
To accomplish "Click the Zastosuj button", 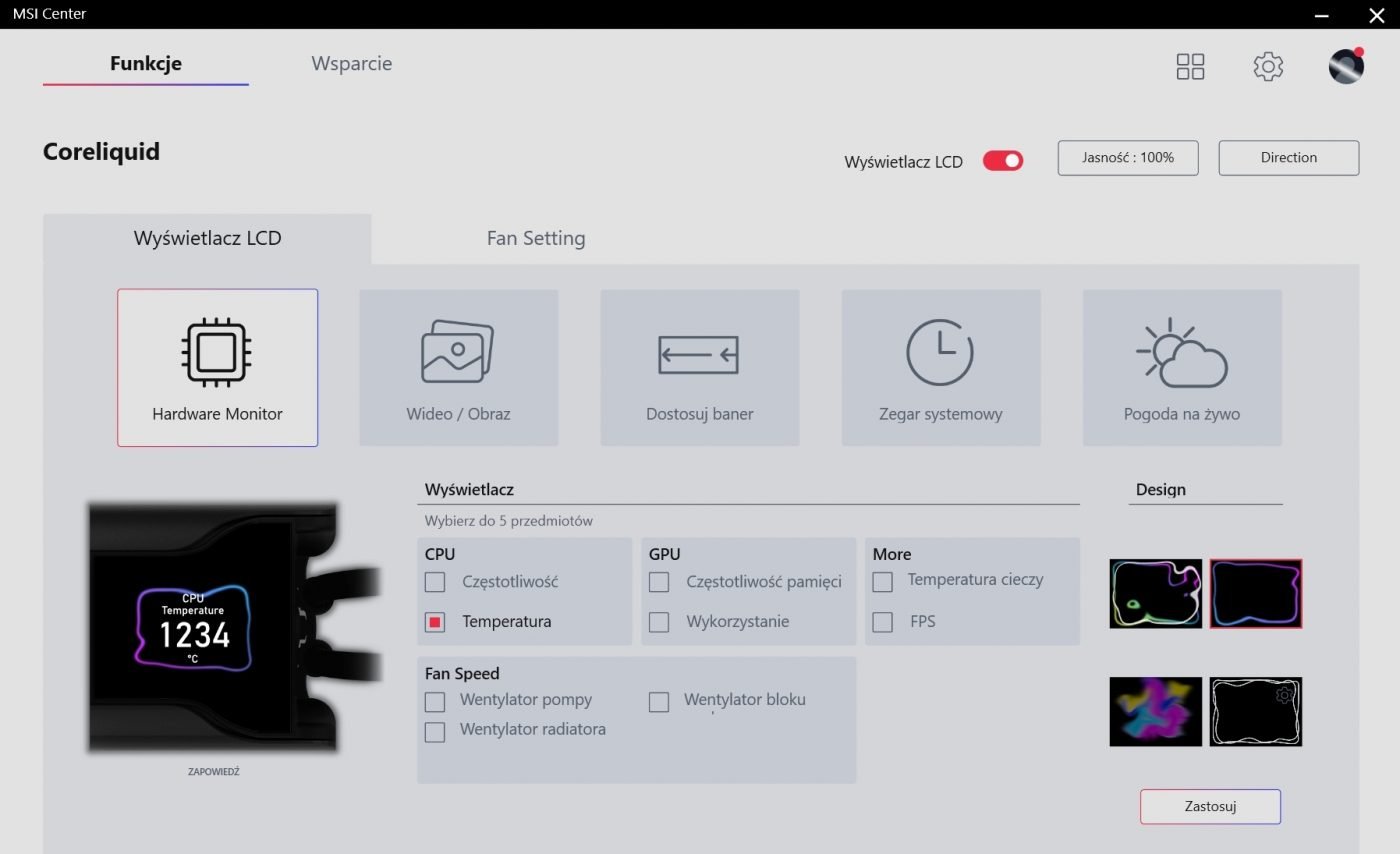I will 1210,806.
